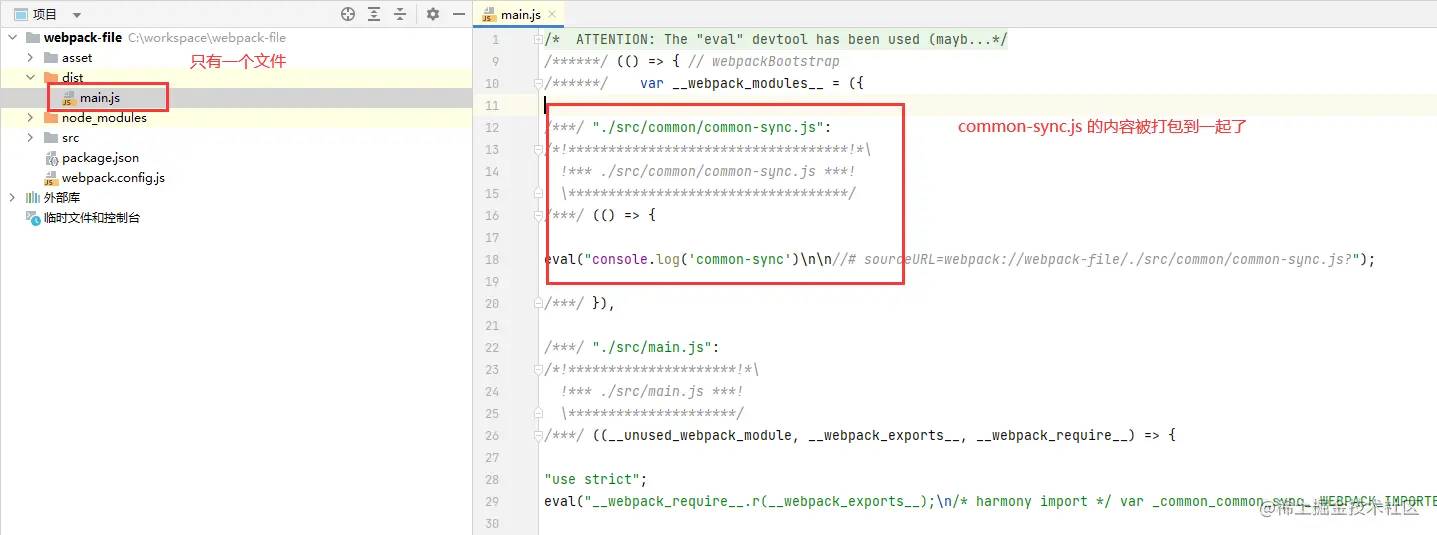
Task: Click line number 22 in gutter
Action: 490,348
